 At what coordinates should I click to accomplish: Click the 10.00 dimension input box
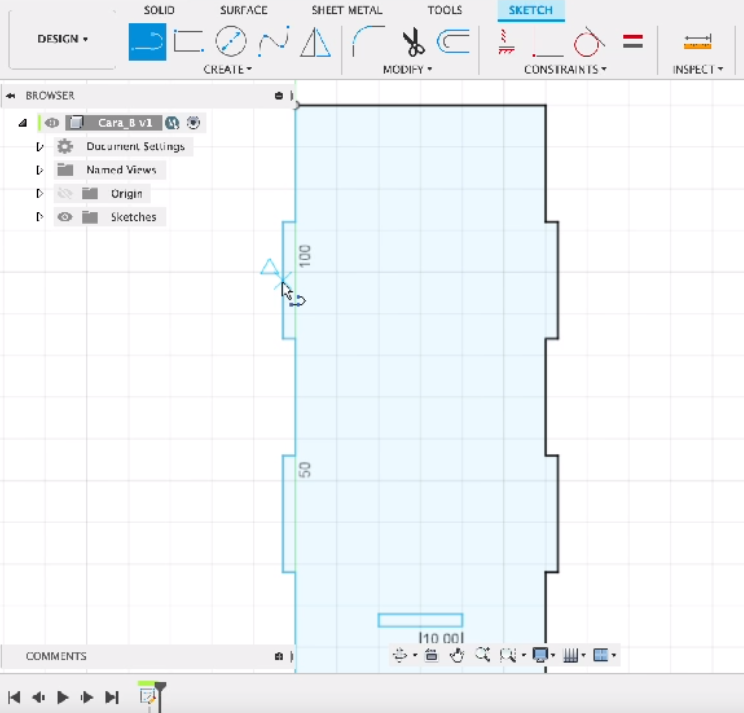click(441, 638)
